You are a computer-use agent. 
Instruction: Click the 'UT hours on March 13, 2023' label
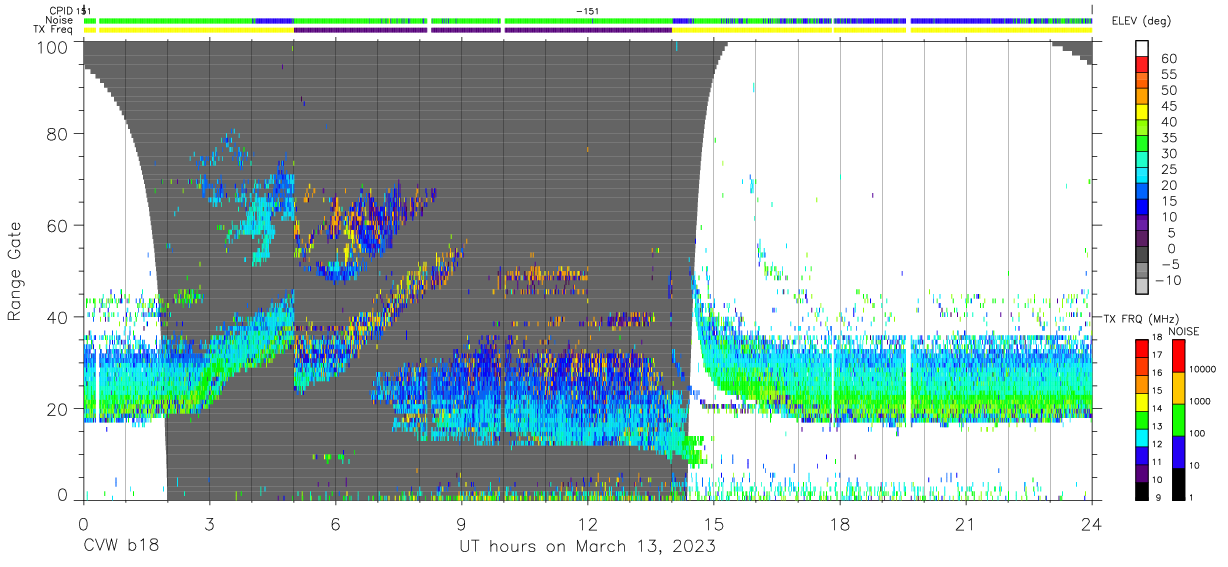587,548
